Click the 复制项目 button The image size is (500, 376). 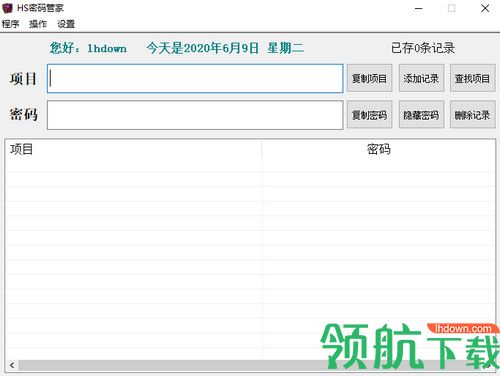(x=369, y=78)
